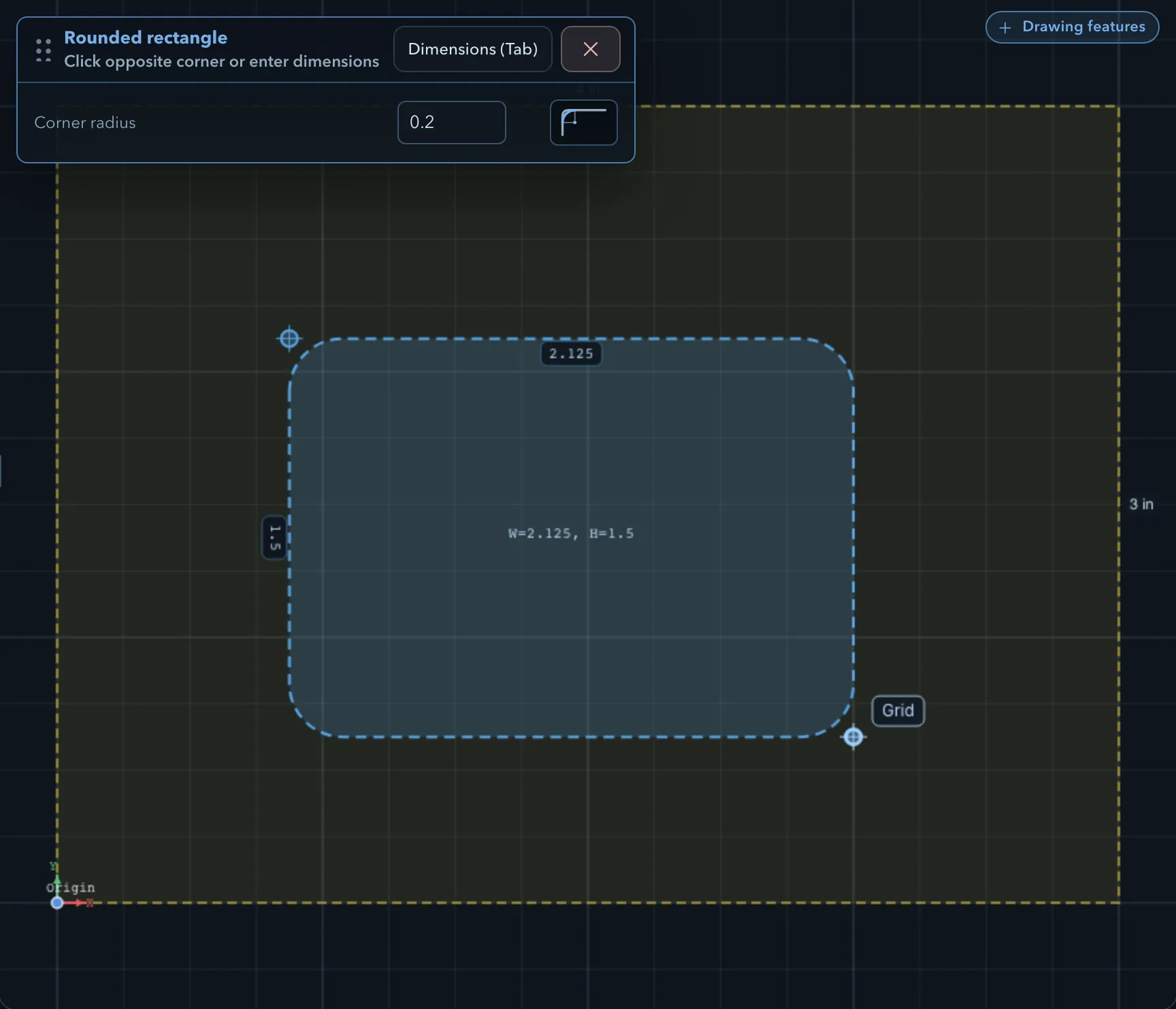Focus the Corner radius input field
The image size is (1176, 1009).
coord(451,123)
